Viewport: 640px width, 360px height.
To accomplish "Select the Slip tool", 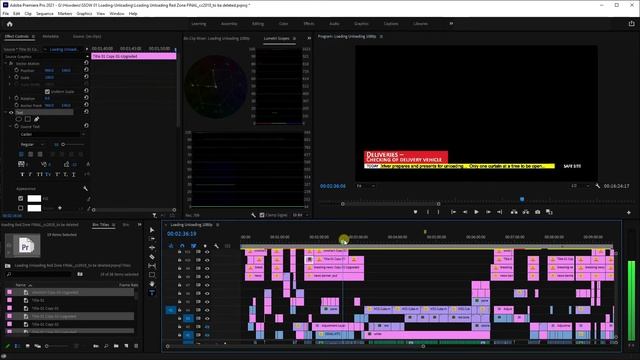I will [x=152, y=266].
